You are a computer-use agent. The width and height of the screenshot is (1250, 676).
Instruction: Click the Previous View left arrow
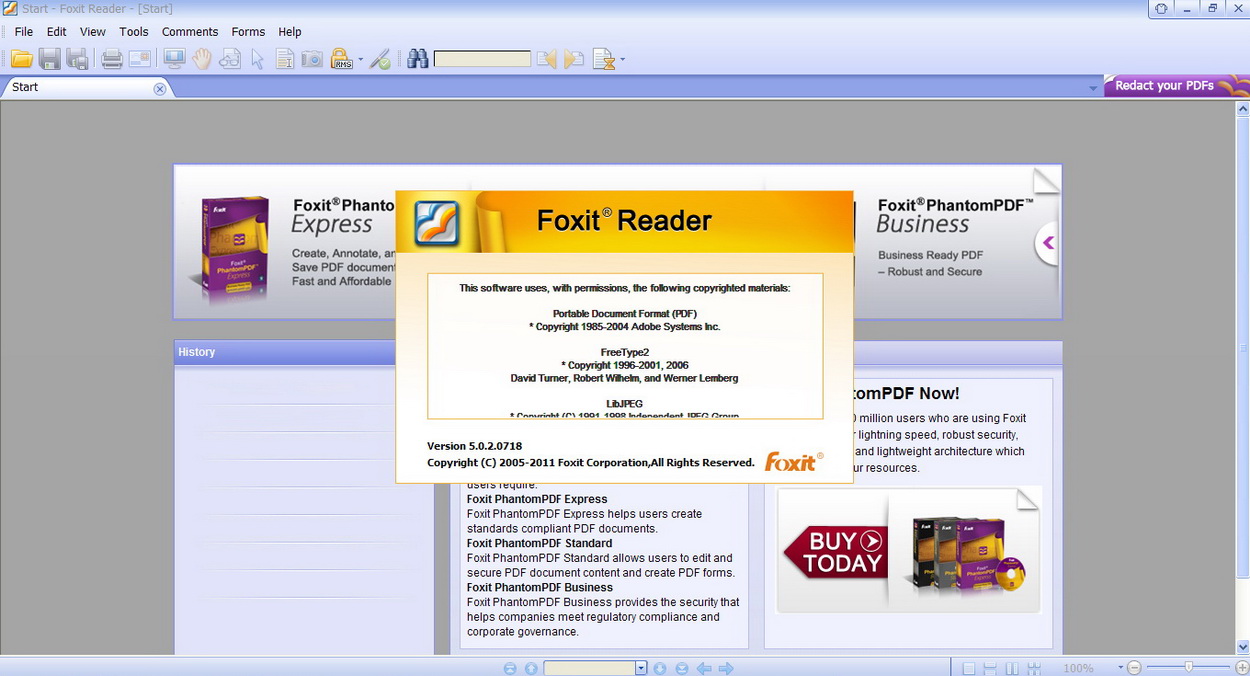pyautogui.click(x=704, y=668)
